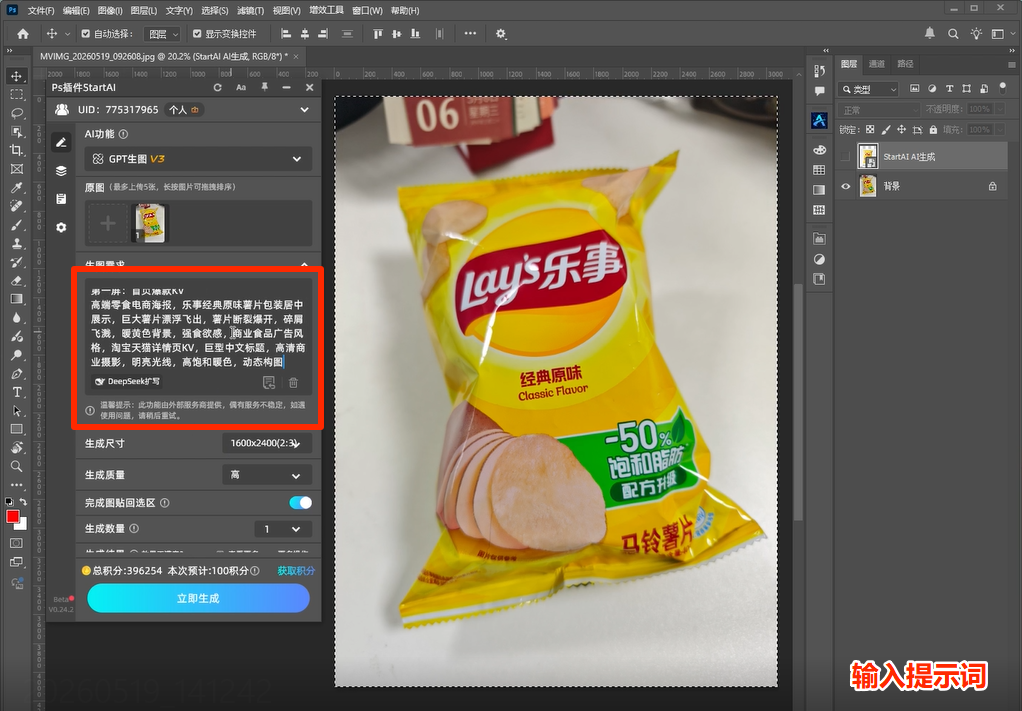Click the Home icon in options bar
This screenshot has width=1022, height=711.
[x=23, y=34]
